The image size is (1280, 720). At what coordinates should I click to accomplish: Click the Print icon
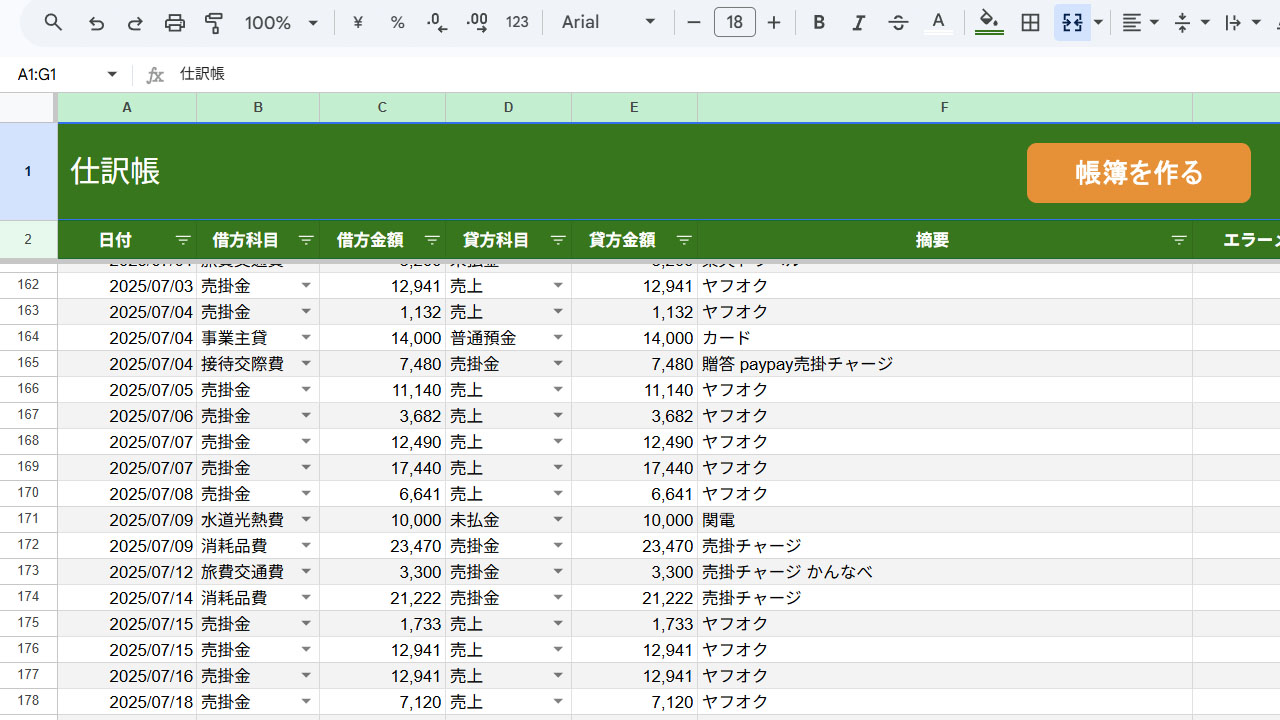point(175,22)
